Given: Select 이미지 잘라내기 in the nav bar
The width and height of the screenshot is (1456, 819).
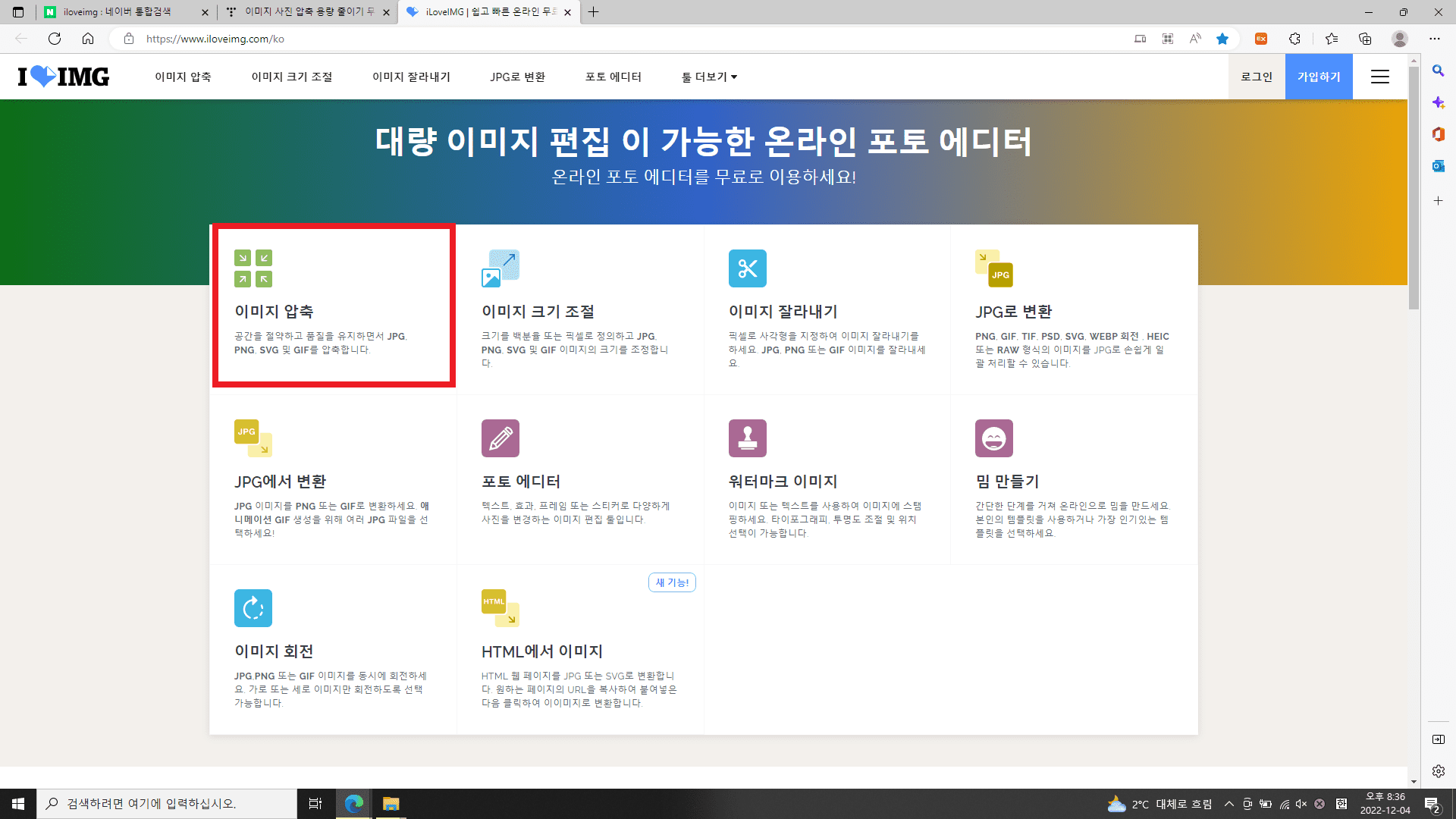Looking at the screenshot, I should [x=411, y=77].
